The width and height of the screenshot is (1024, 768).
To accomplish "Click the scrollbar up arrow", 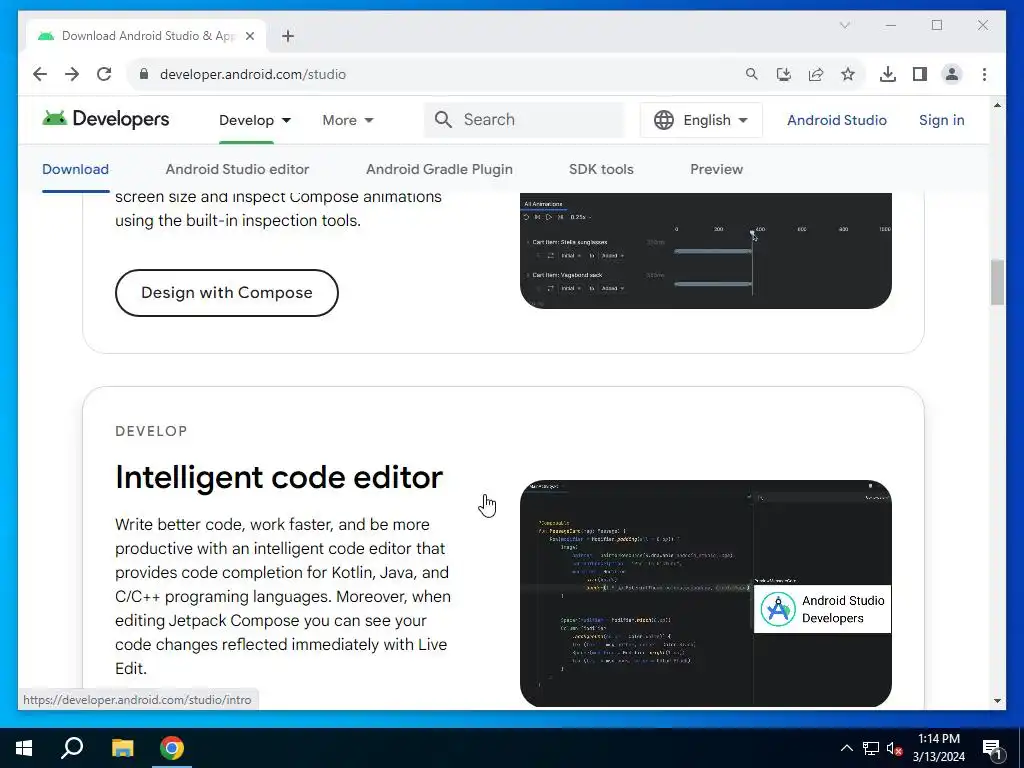I will 997,104.
